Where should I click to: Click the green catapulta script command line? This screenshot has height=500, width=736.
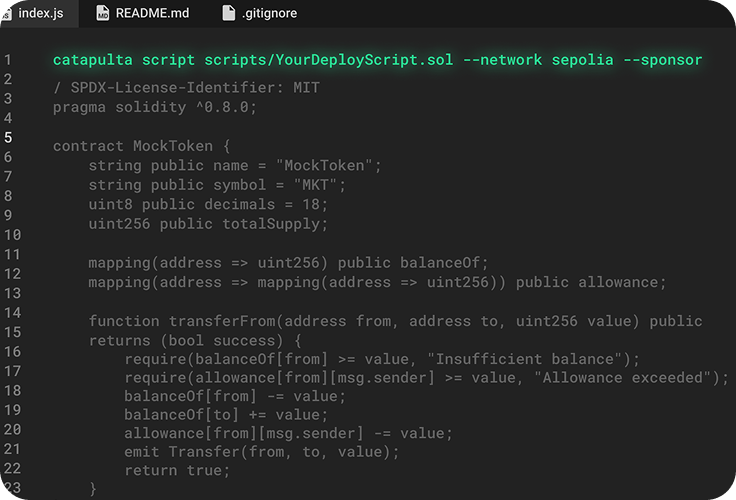click(377, 60)
